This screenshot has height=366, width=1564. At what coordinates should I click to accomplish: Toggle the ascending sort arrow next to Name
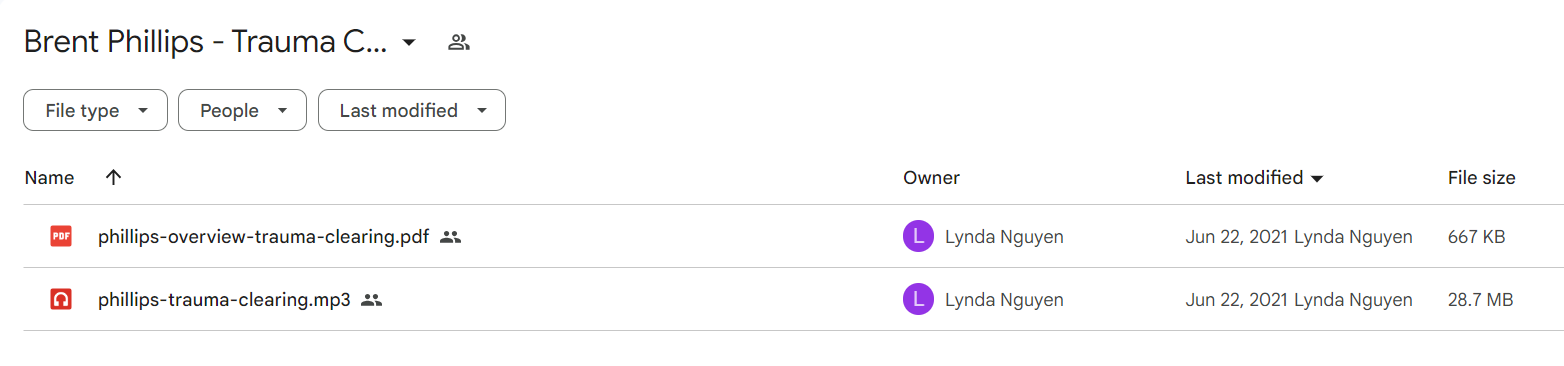click(113, 178)
